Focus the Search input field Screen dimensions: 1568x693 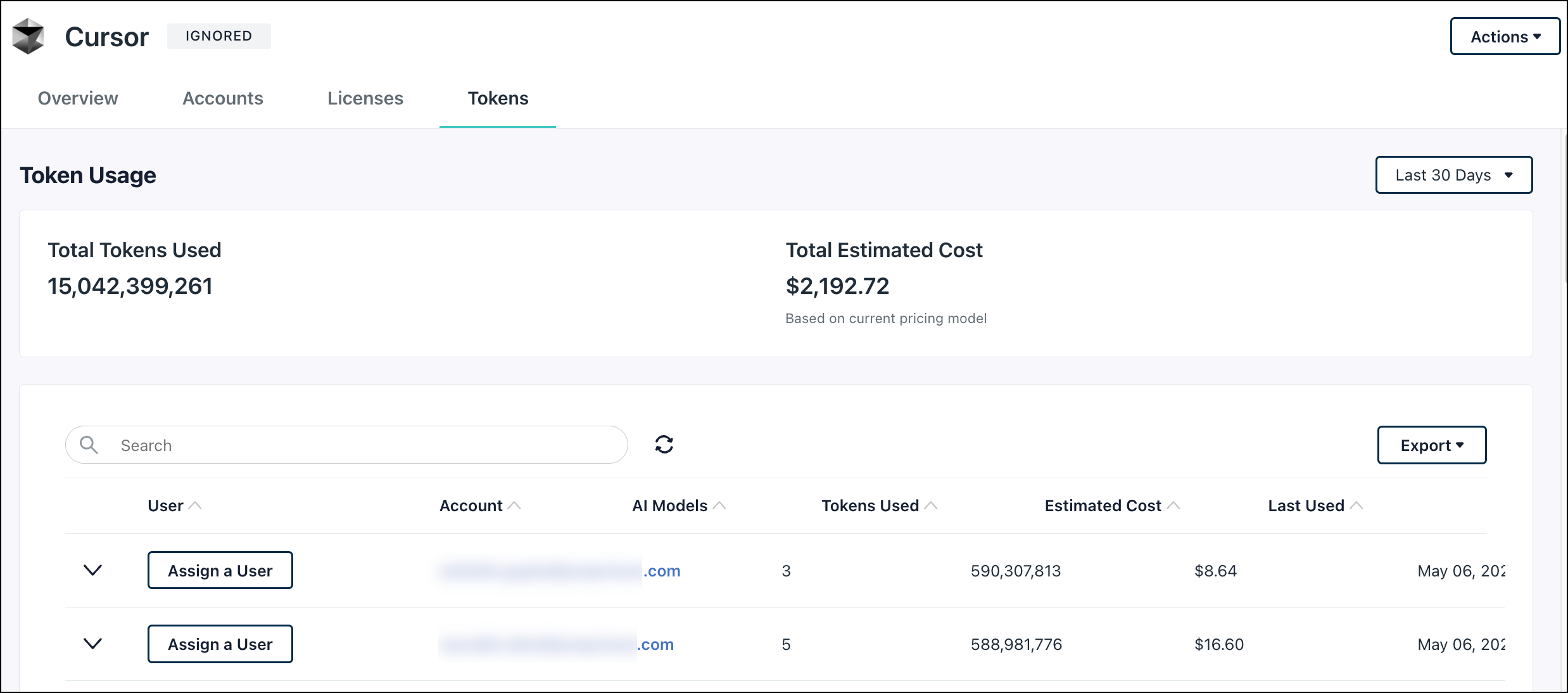[x=346, y=445]
